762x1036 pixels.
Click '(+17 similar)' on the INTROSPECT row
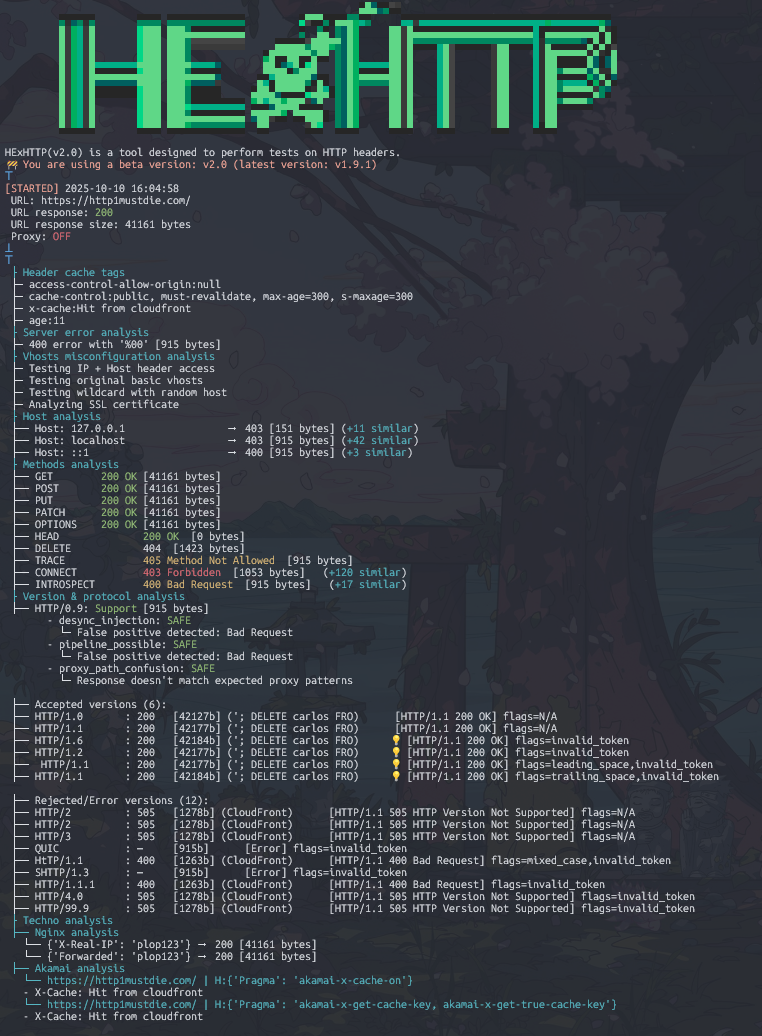click(368, 584)
